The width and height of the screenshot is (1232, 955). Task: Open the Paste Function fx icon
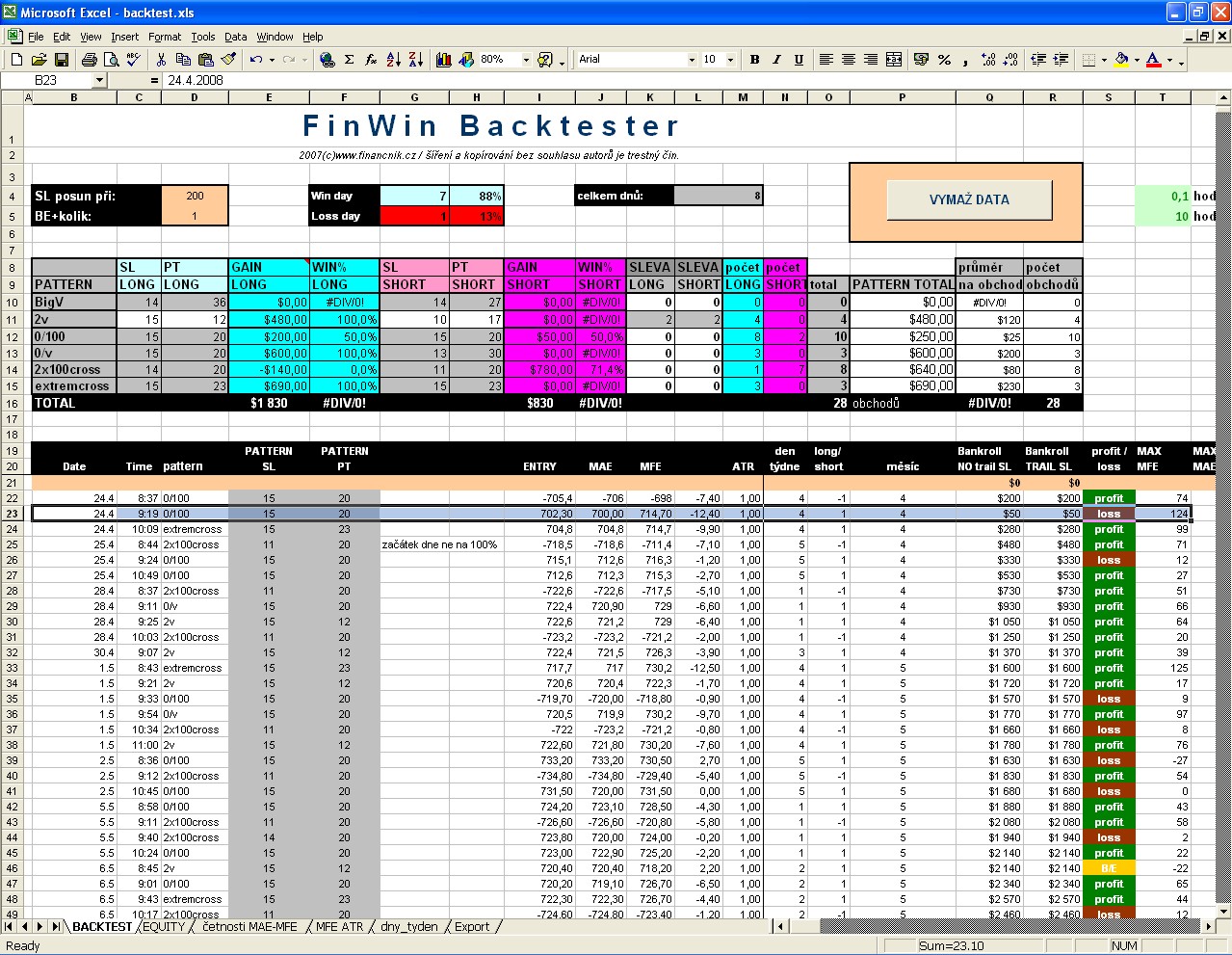(x=372, y=60)
